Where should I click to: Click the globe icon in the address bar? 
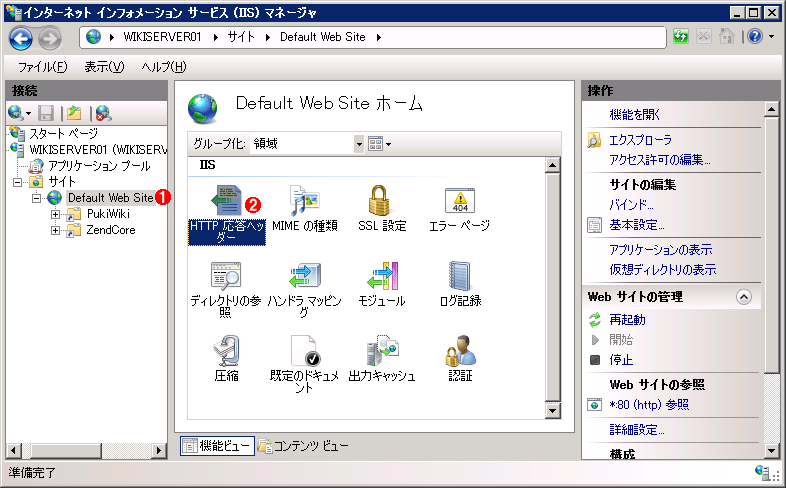coord(93,37)
